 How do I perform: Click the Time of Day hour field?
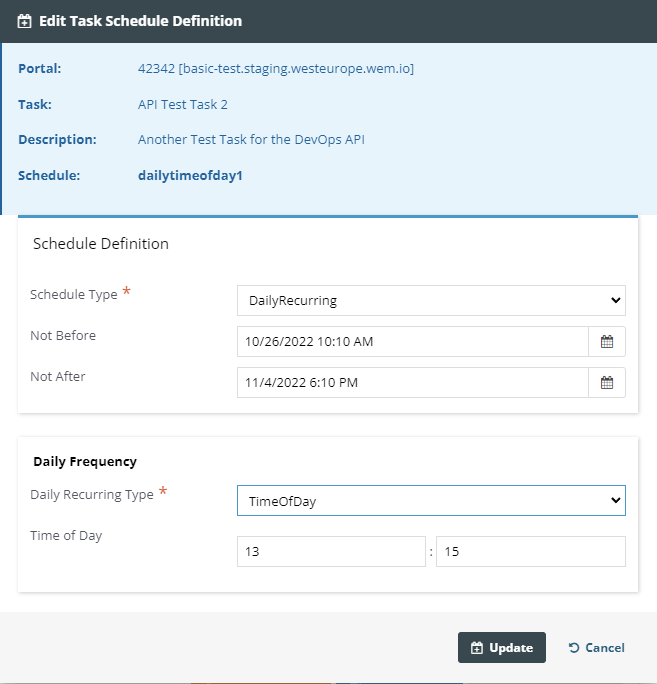[x=331, y=551]
